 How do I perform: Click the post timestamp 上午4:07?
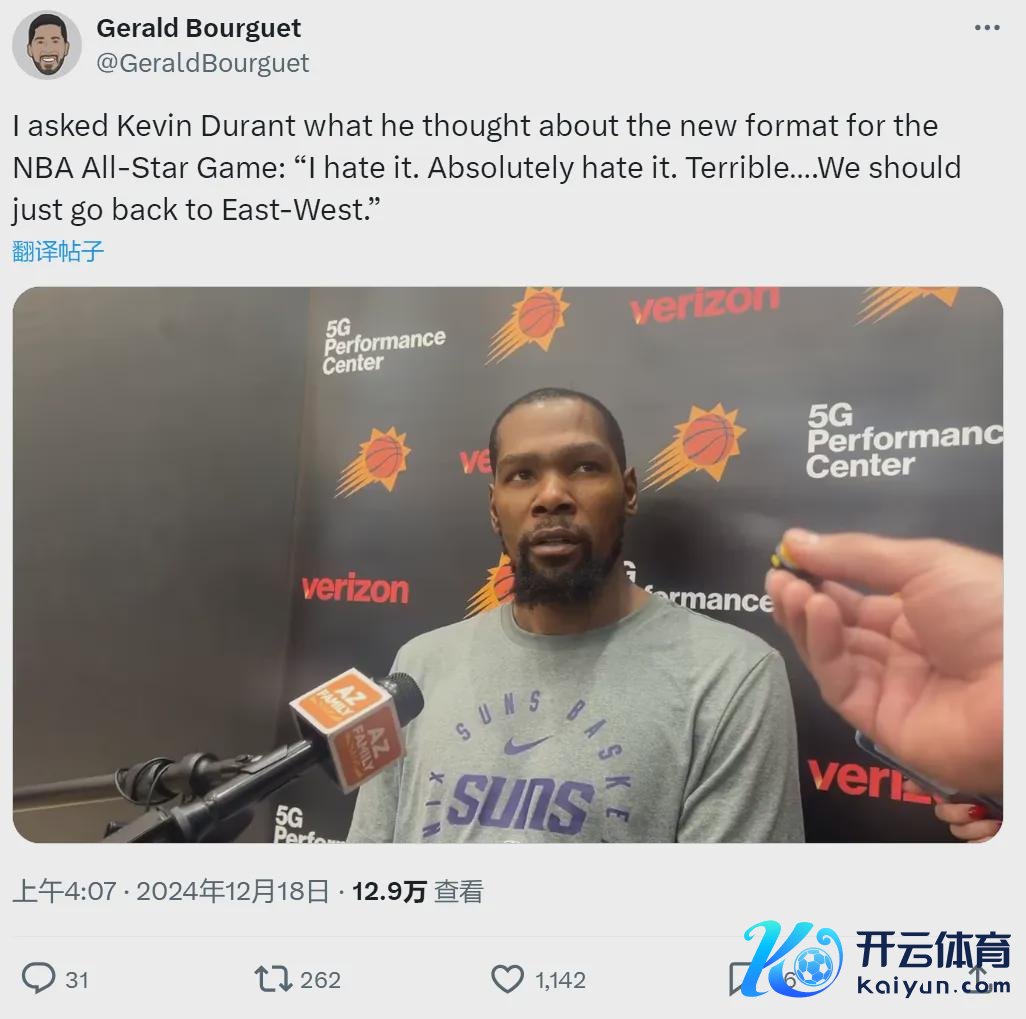tap(64, 891)
